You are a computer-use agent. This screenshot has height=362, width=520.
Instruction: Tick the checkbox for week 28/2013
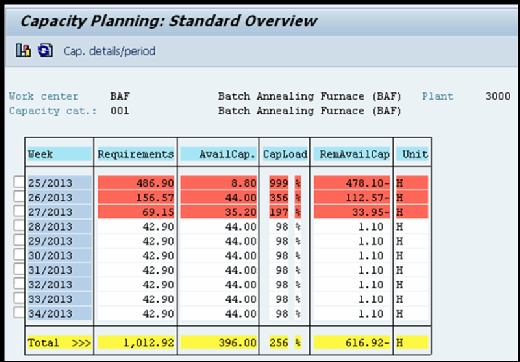(19, 226)
